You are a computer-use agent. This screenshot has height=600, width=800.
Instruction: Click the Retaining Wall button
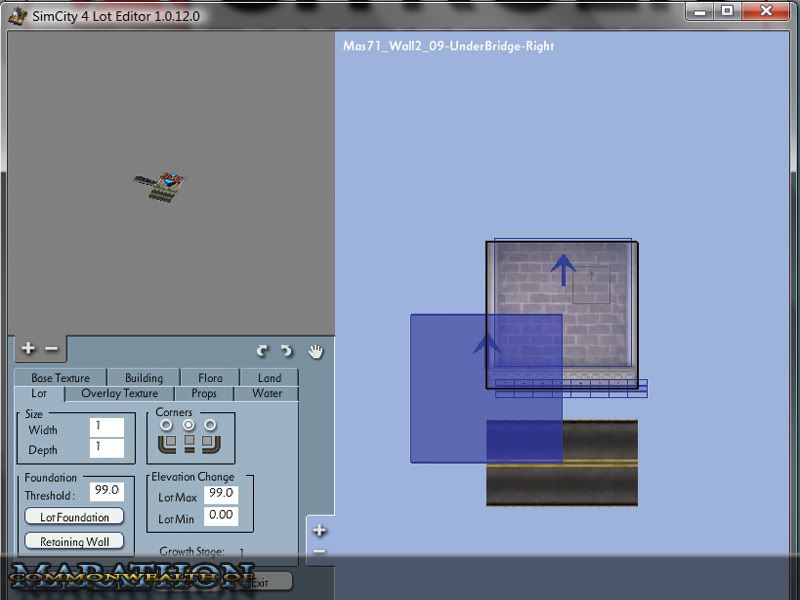[x=74, y=541]
